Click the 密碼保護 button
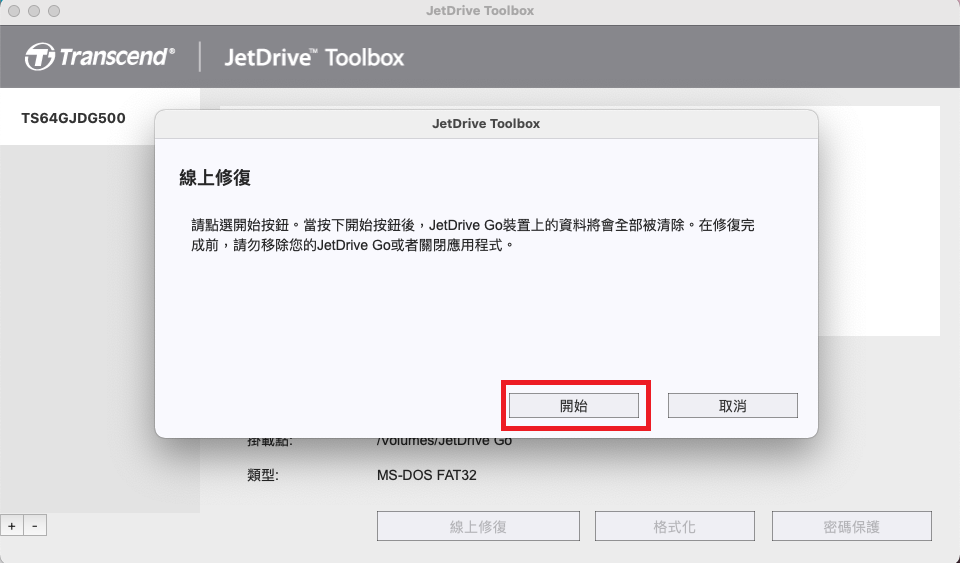960x563 pixels. coord(852,526)
